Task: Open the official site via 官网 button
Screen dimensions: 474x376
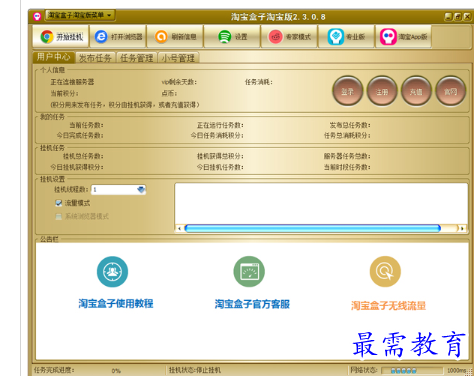Action: pos(451,91)
